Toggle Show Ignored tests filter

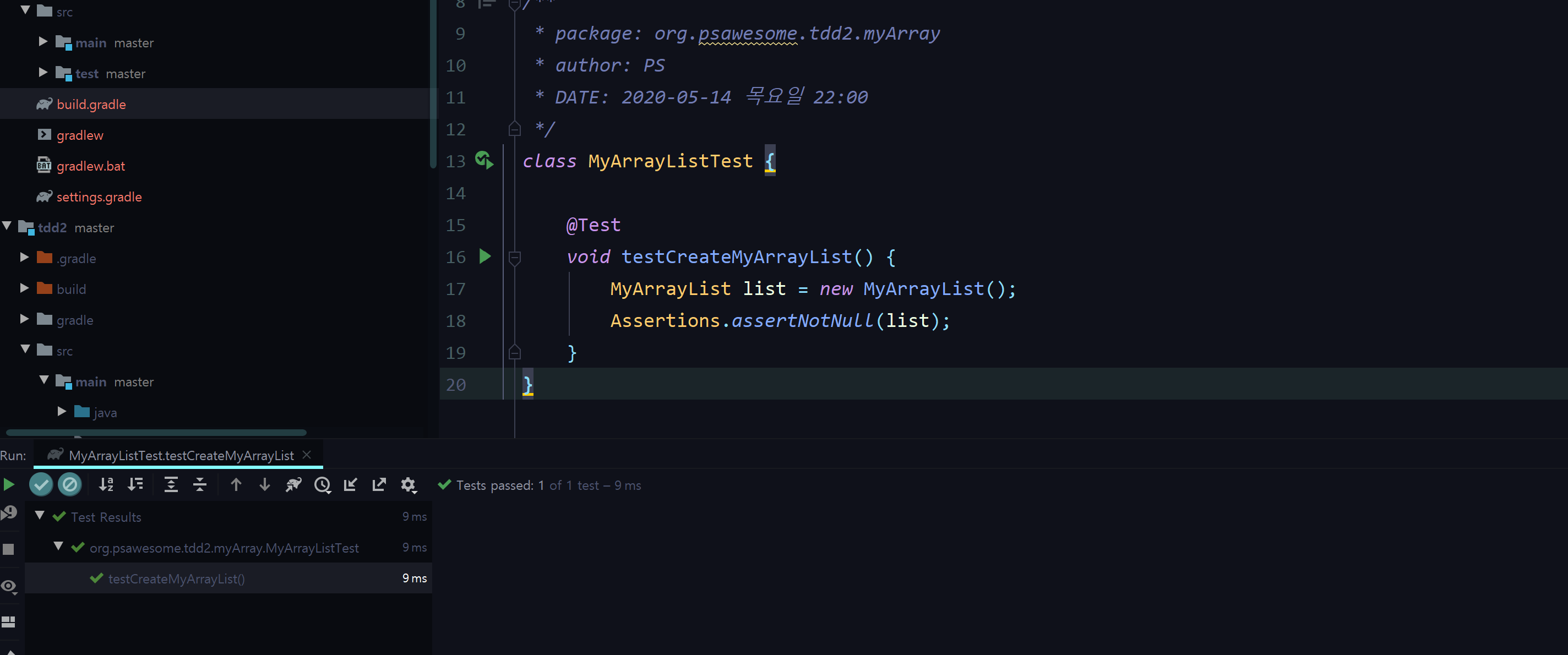[69, 484]
